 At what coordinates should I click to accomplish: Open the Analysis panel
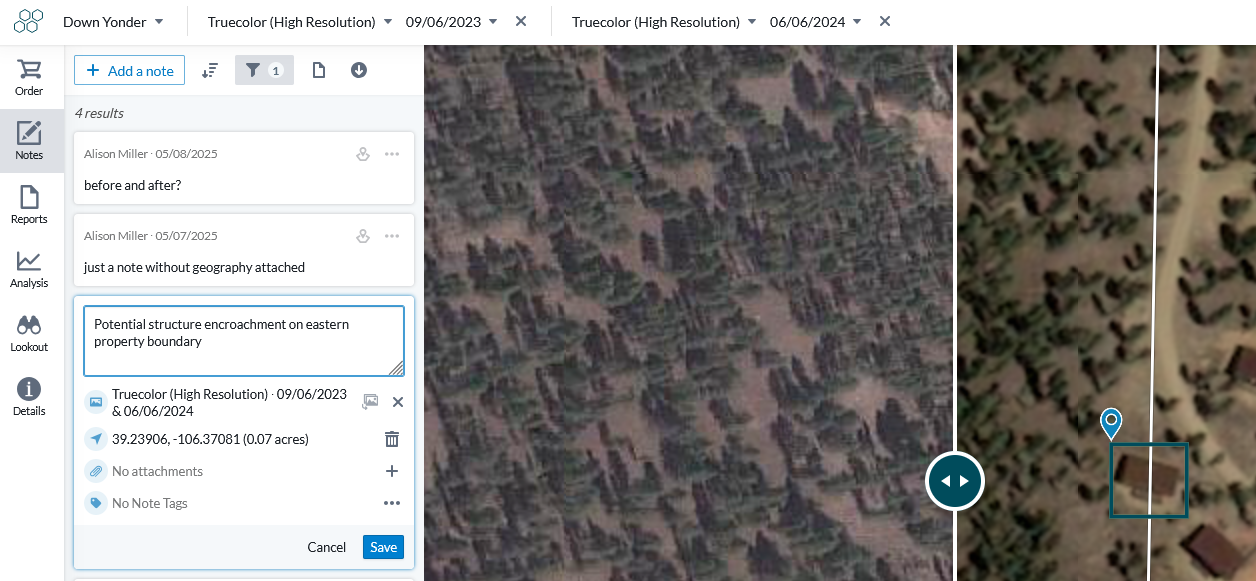coord(29,269)
